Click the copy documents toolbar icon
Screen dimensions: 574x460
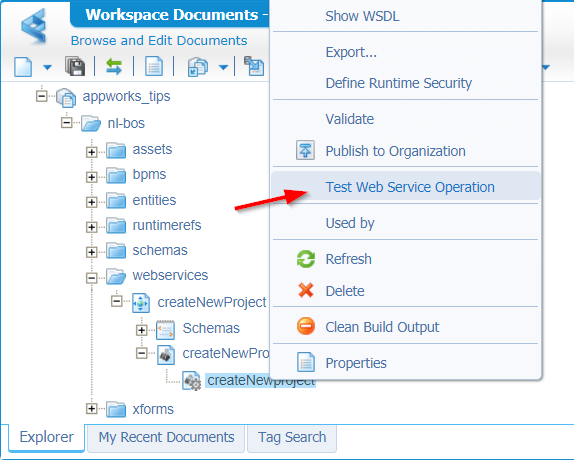click(x=198, y=67)
